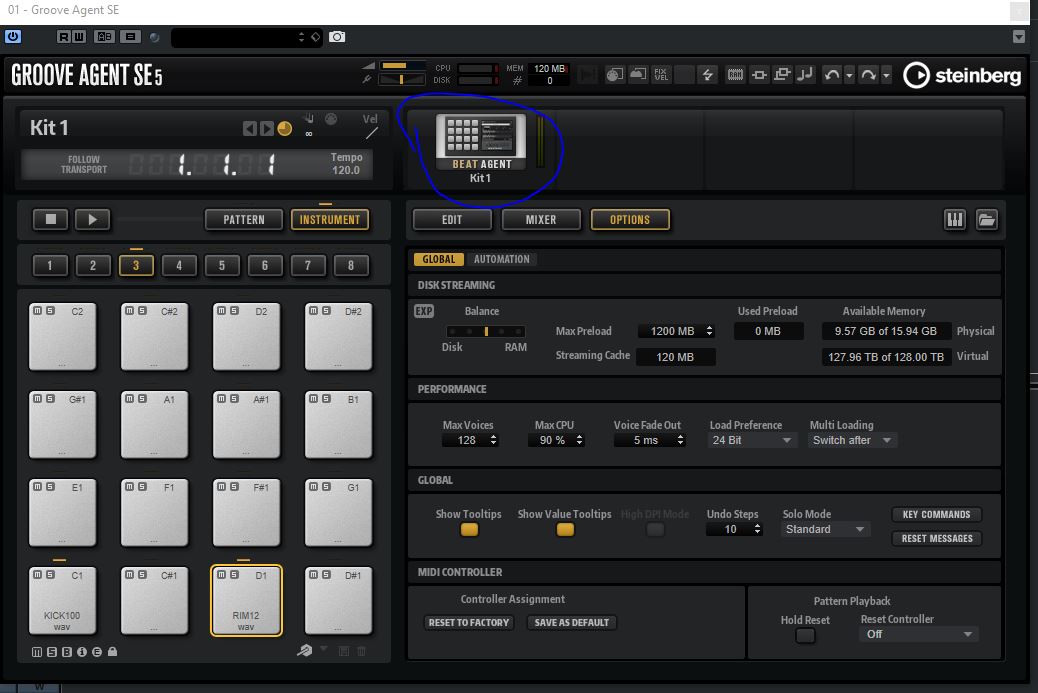Image resolution: width=1038 pixels, height=693 pixels.
Task: Switch to PATTERN pad mode
Action: pyautogui.click(x=244, y=220)
